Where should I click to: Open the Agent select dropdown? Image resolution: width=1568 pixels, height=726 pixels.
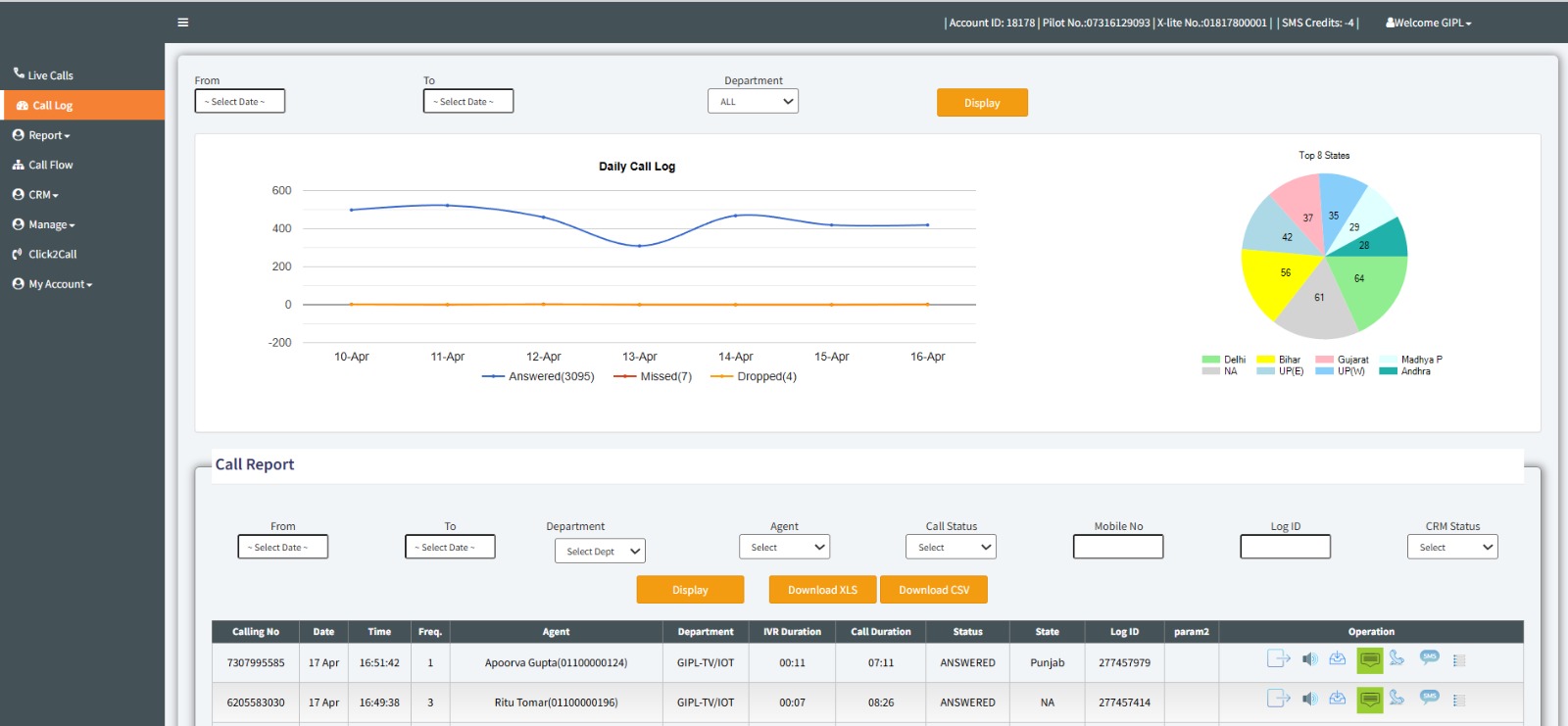[x=784, y=548]
